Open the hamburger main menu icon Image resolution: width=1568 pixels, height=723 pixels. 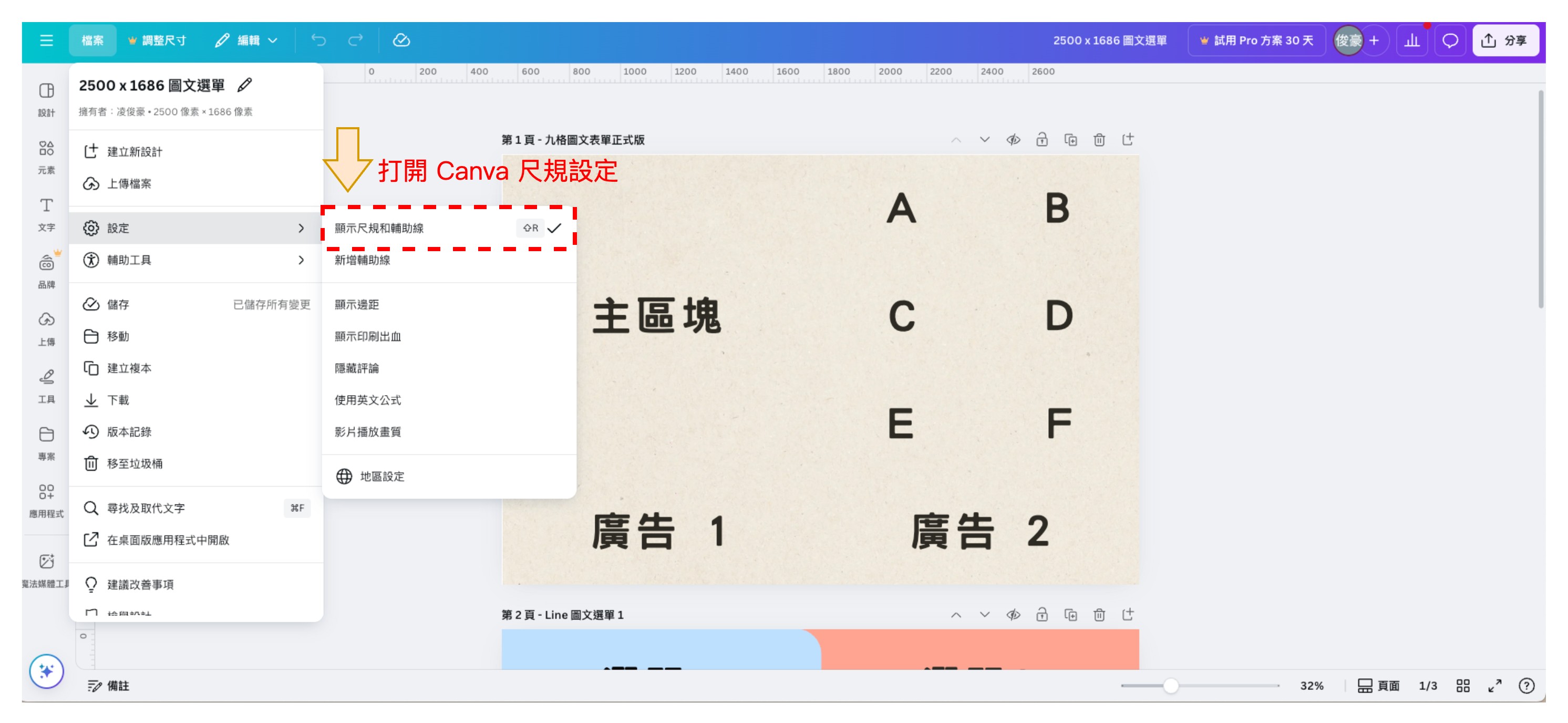point(46,40)
